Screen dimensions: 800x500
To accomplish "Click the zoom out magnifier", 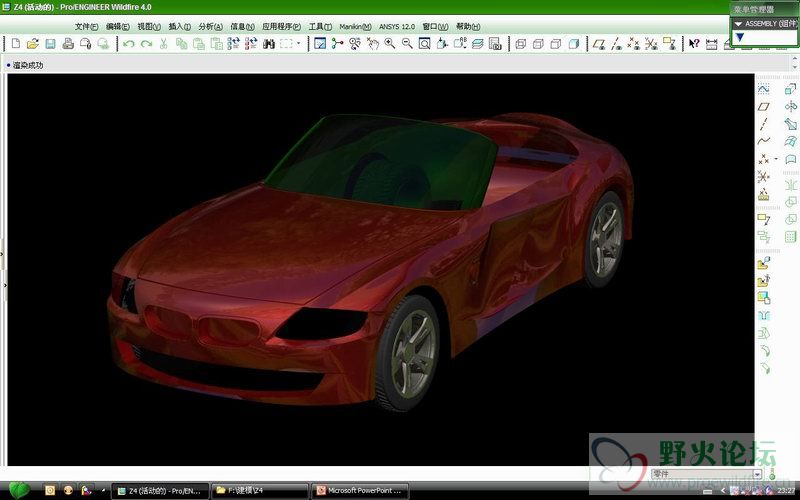I will pyautogui.click(x=407, y=44).
